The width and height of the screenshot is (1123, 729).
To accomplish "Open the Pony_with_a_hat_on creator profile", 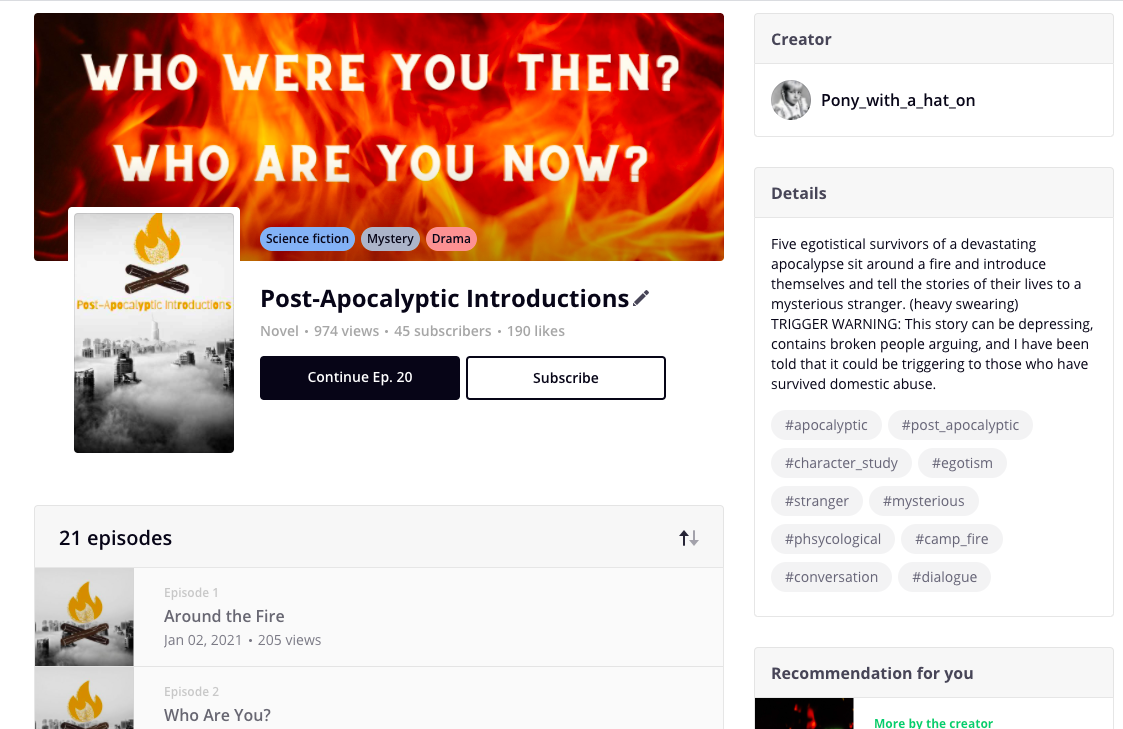I will click(898, 100).
